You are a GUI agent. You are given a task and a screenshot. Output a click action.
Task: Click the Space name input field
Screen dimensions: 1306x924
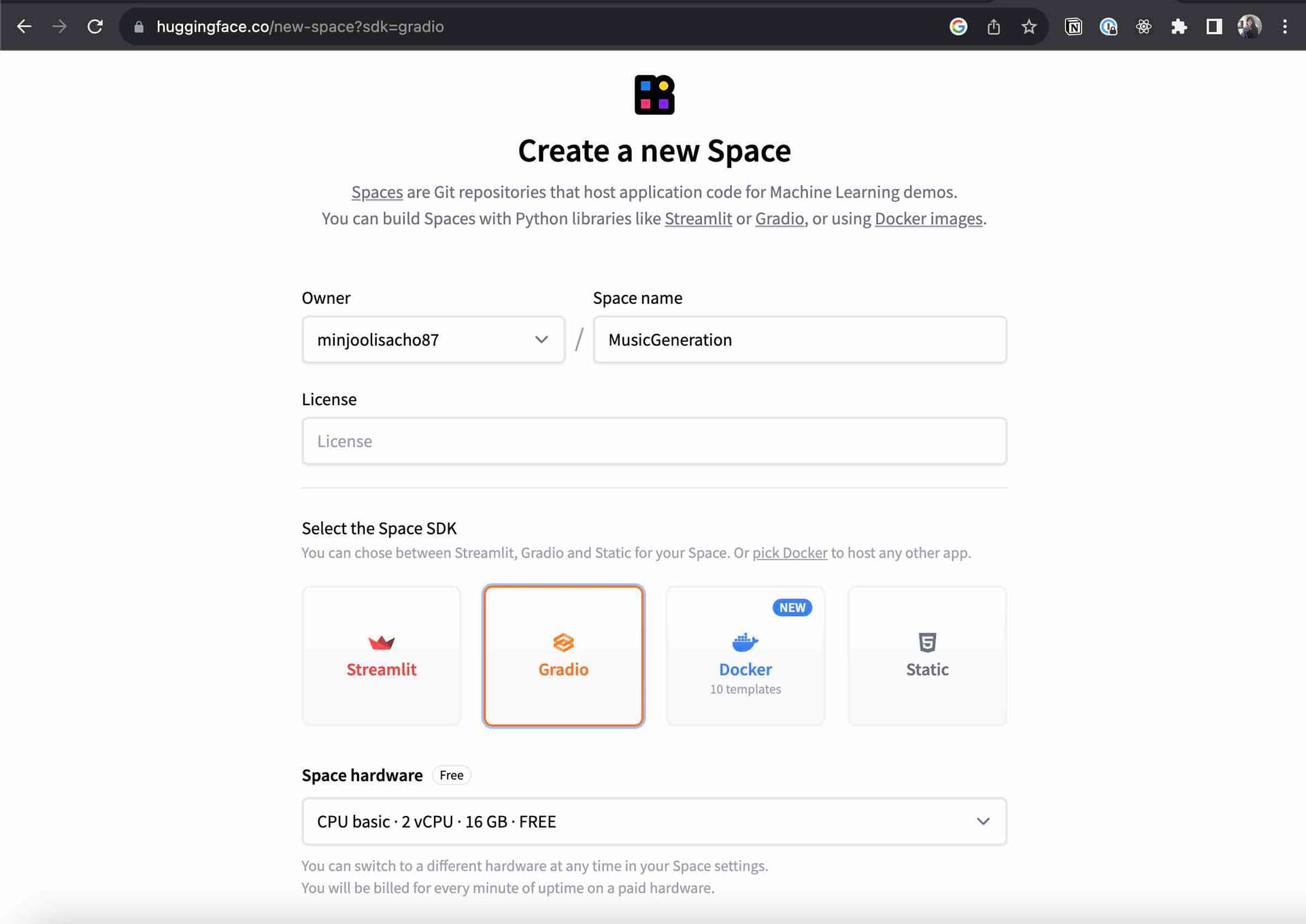[799, 339]
